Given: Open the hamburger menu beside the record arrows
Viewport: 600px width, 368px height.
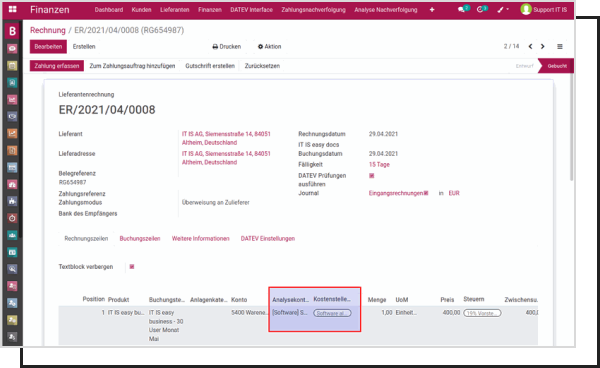Looking at the screenshot, I should coord(560,46).
